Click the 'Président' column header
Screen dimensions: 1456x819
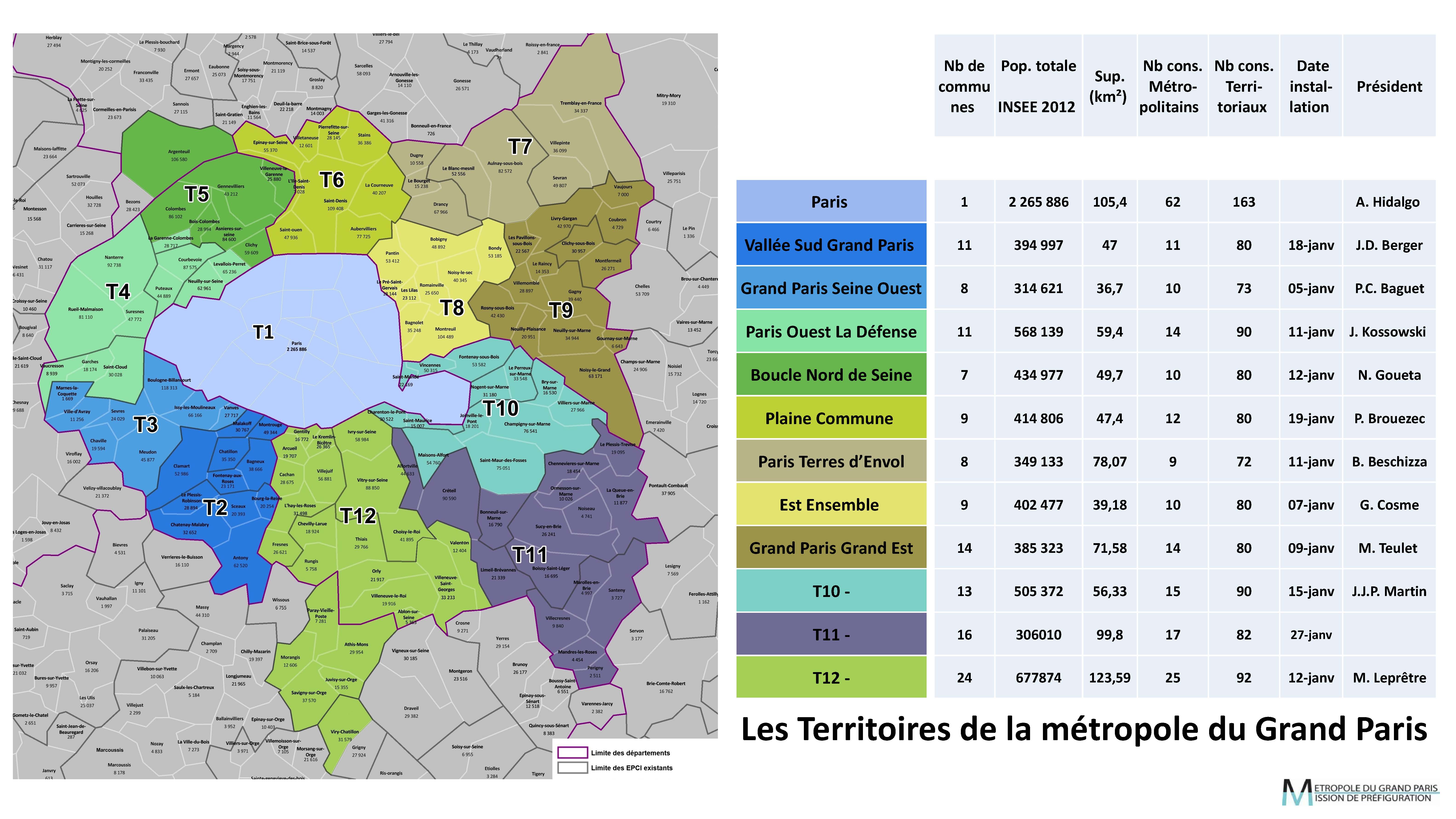point(1389,86)
